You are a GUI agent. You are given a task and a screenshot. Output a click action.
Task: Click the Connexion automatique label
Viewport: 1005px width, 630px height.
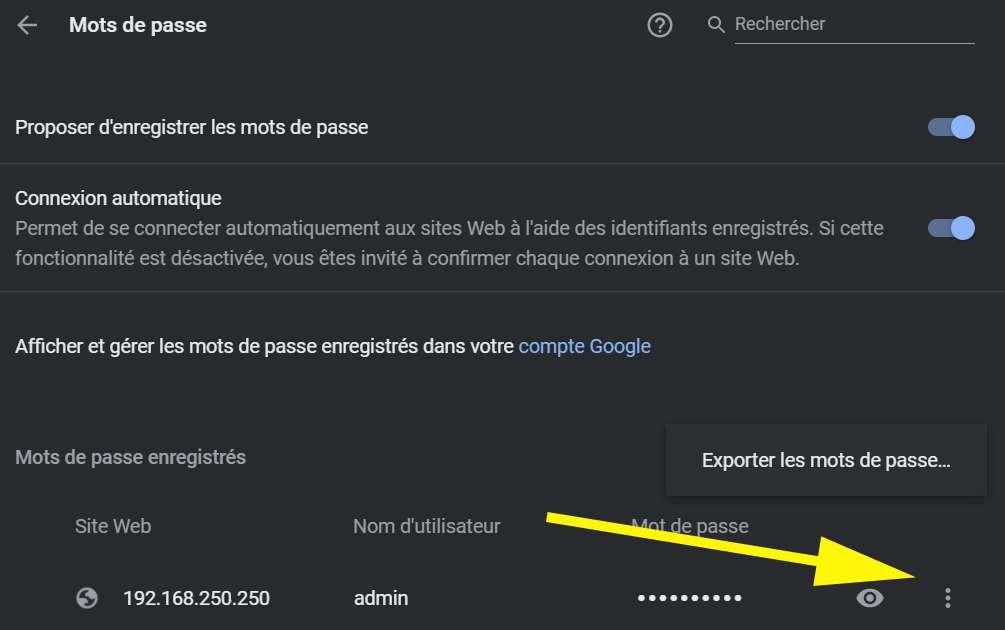[119, 198]
